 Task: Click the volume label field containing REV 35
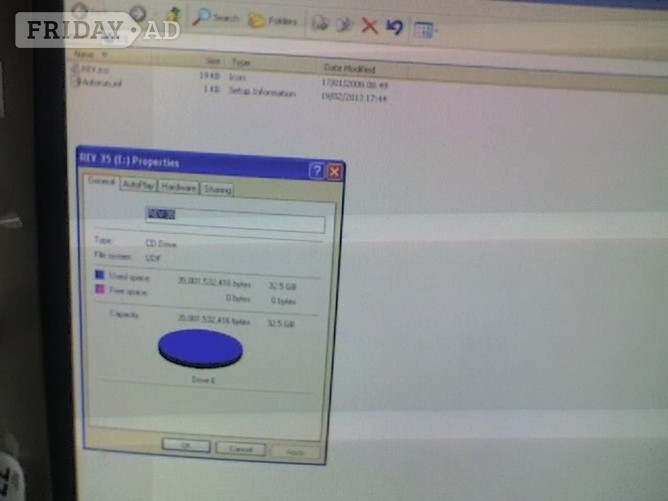tap(235, 219)
